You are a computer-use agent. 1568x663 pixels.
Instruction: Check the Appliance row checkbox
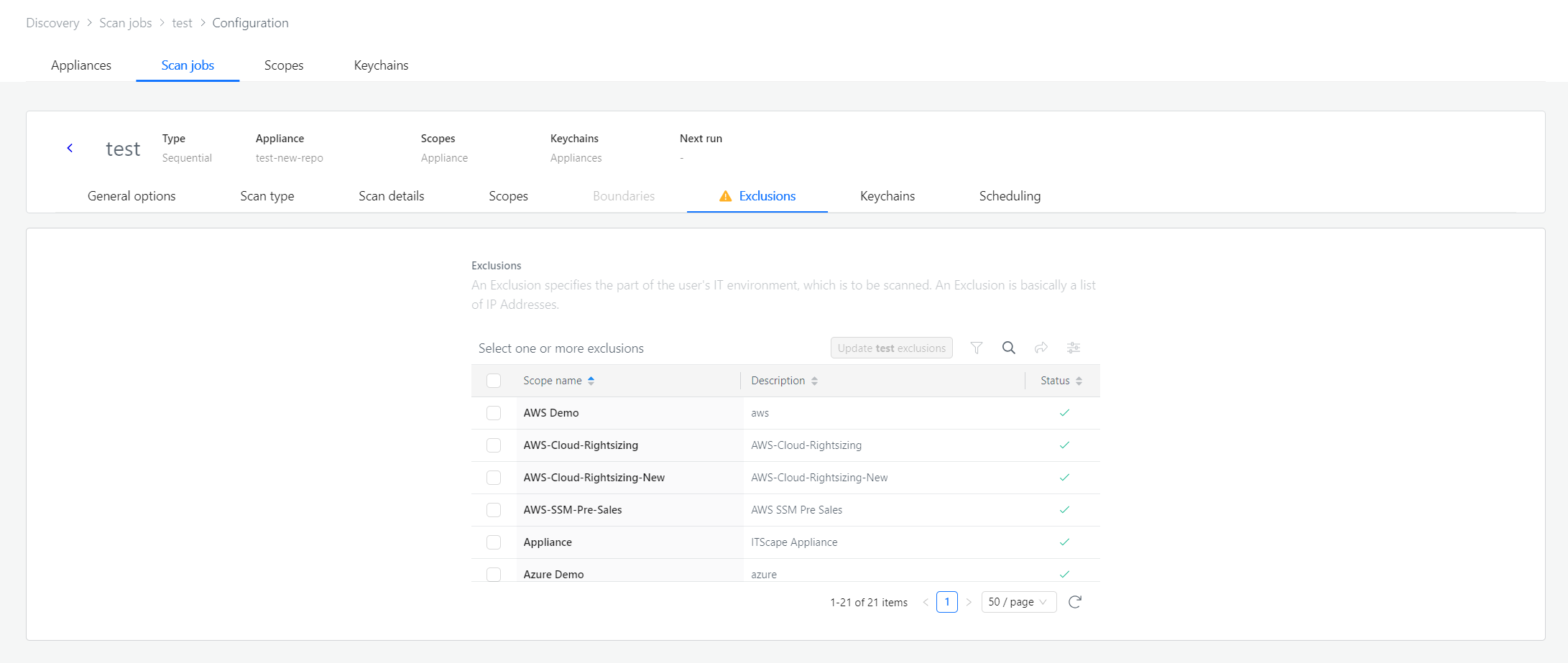point(494,542)
